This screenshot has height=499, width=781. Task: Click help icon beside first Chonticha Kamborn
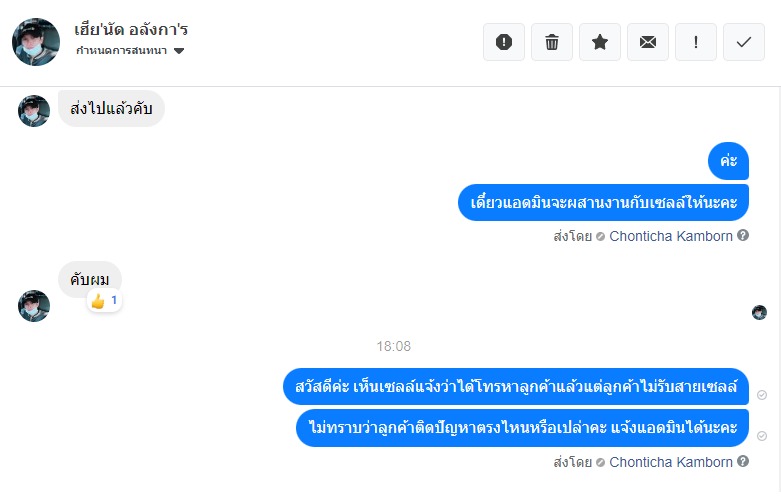tap(743, 237)
